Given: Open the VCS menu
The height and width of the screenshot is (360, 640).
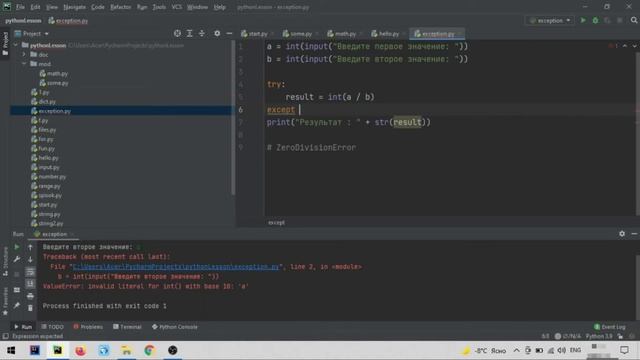Looking at the screenshot, I should point(176,7).
